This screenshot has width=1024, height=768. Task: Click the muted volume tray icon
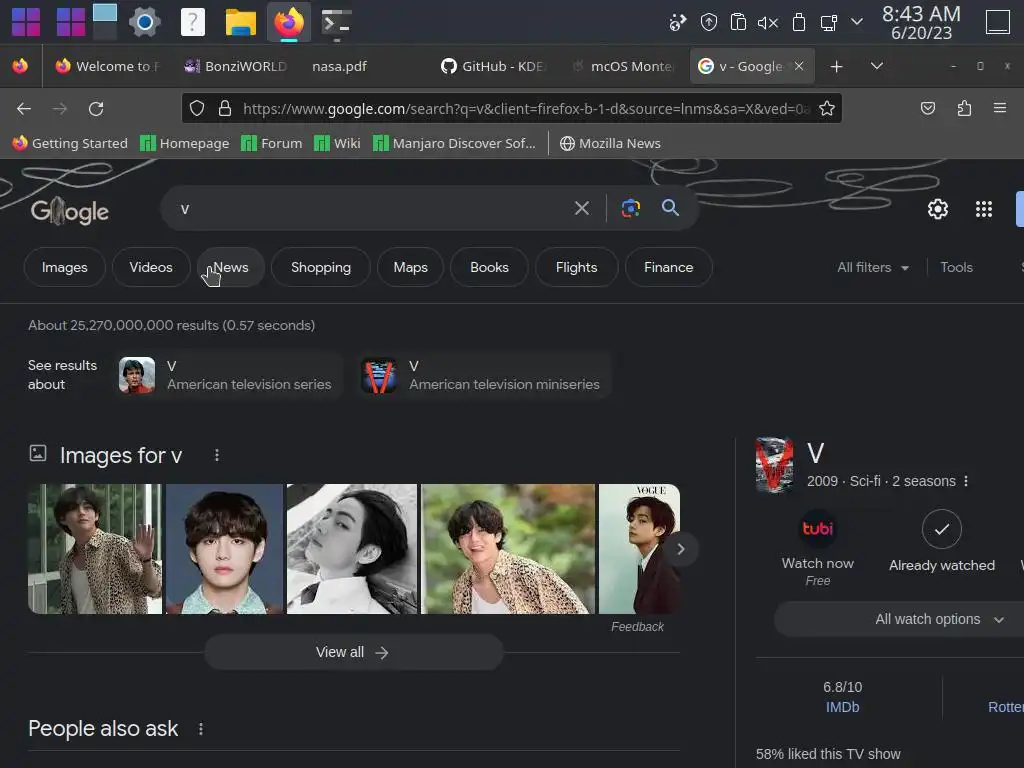(768, 23)
